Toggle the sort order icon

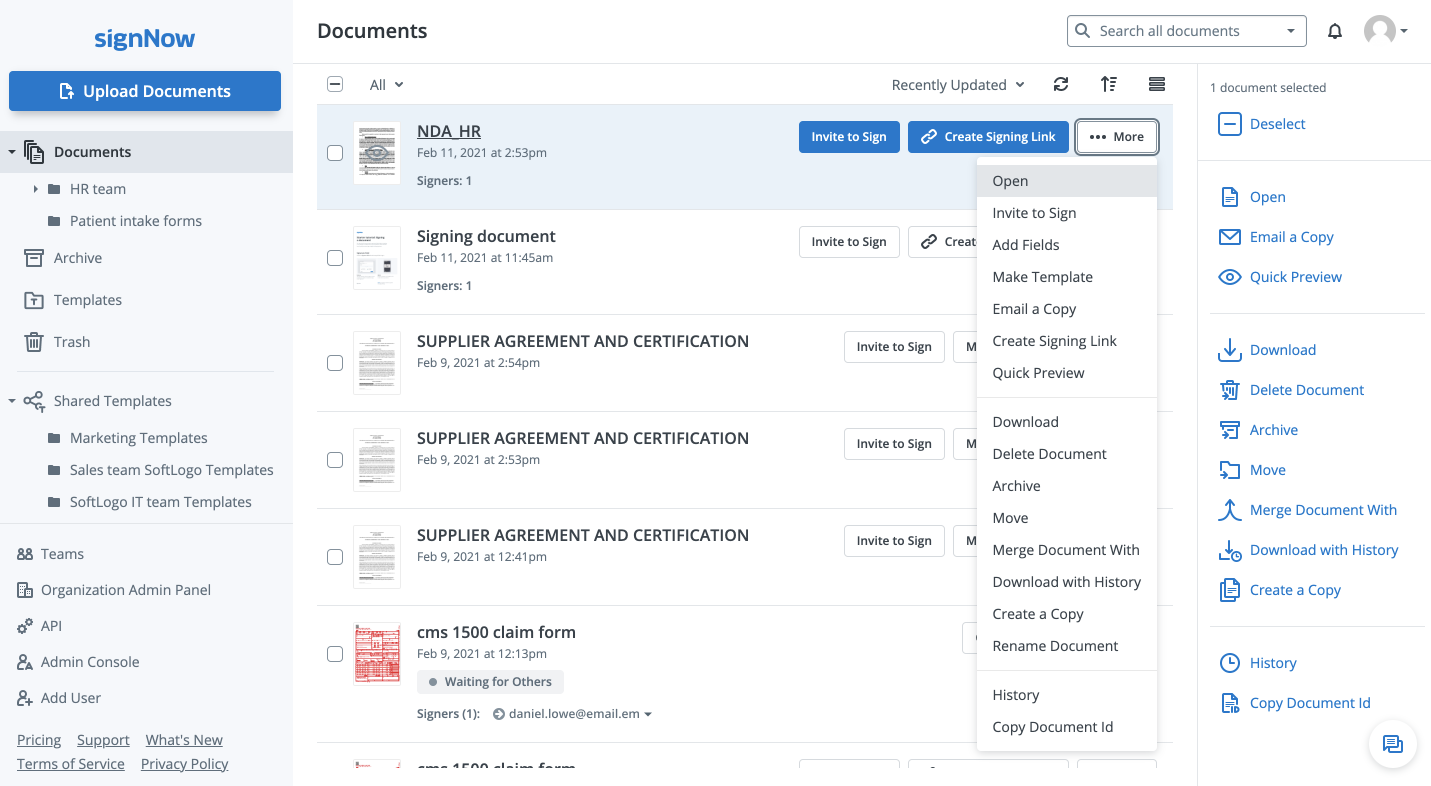pos(1108,85)
